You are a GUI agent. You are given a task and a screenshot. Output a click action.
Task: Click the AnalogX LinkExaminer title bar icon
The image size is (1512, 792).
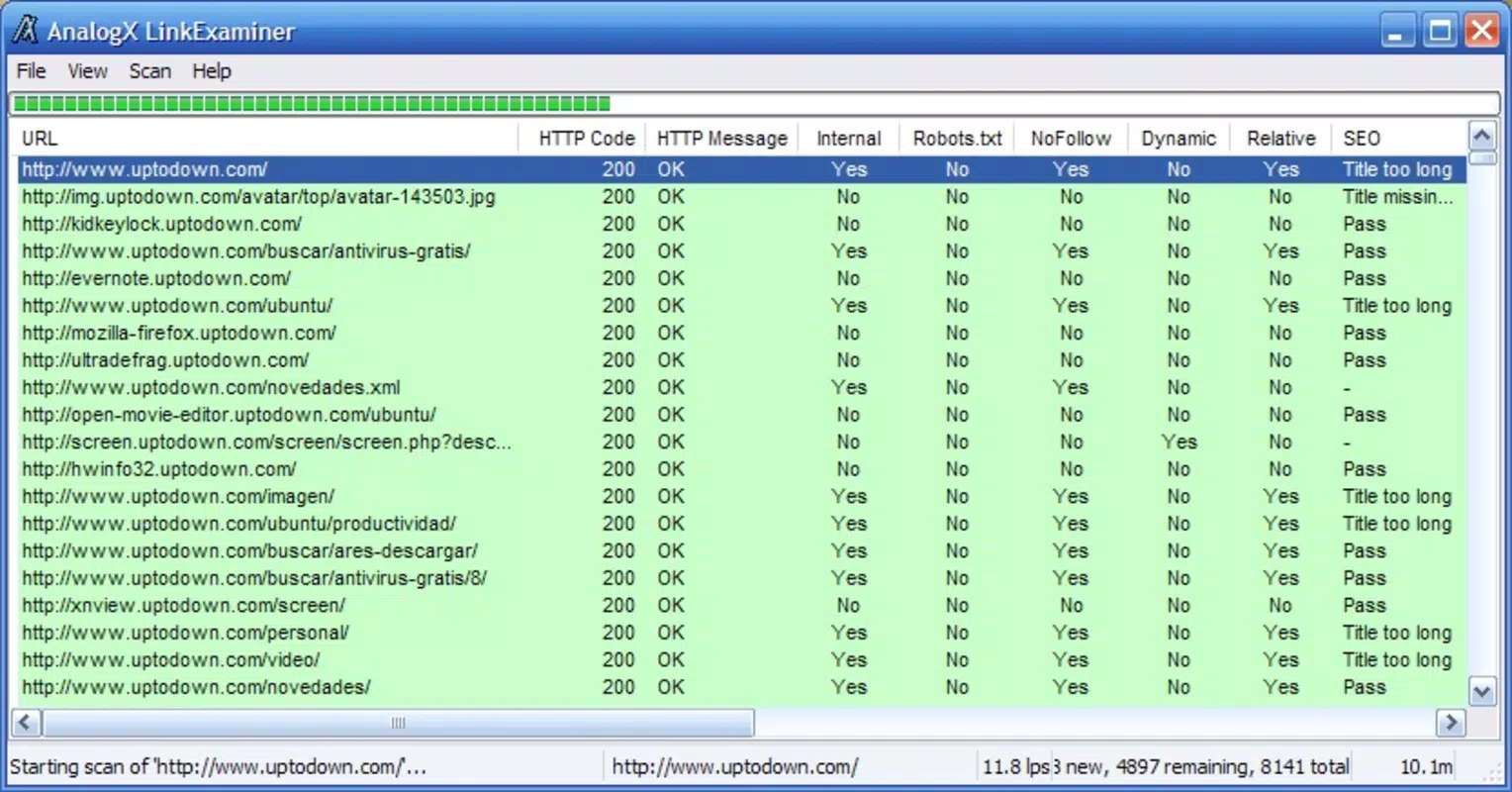coord(26,31)
